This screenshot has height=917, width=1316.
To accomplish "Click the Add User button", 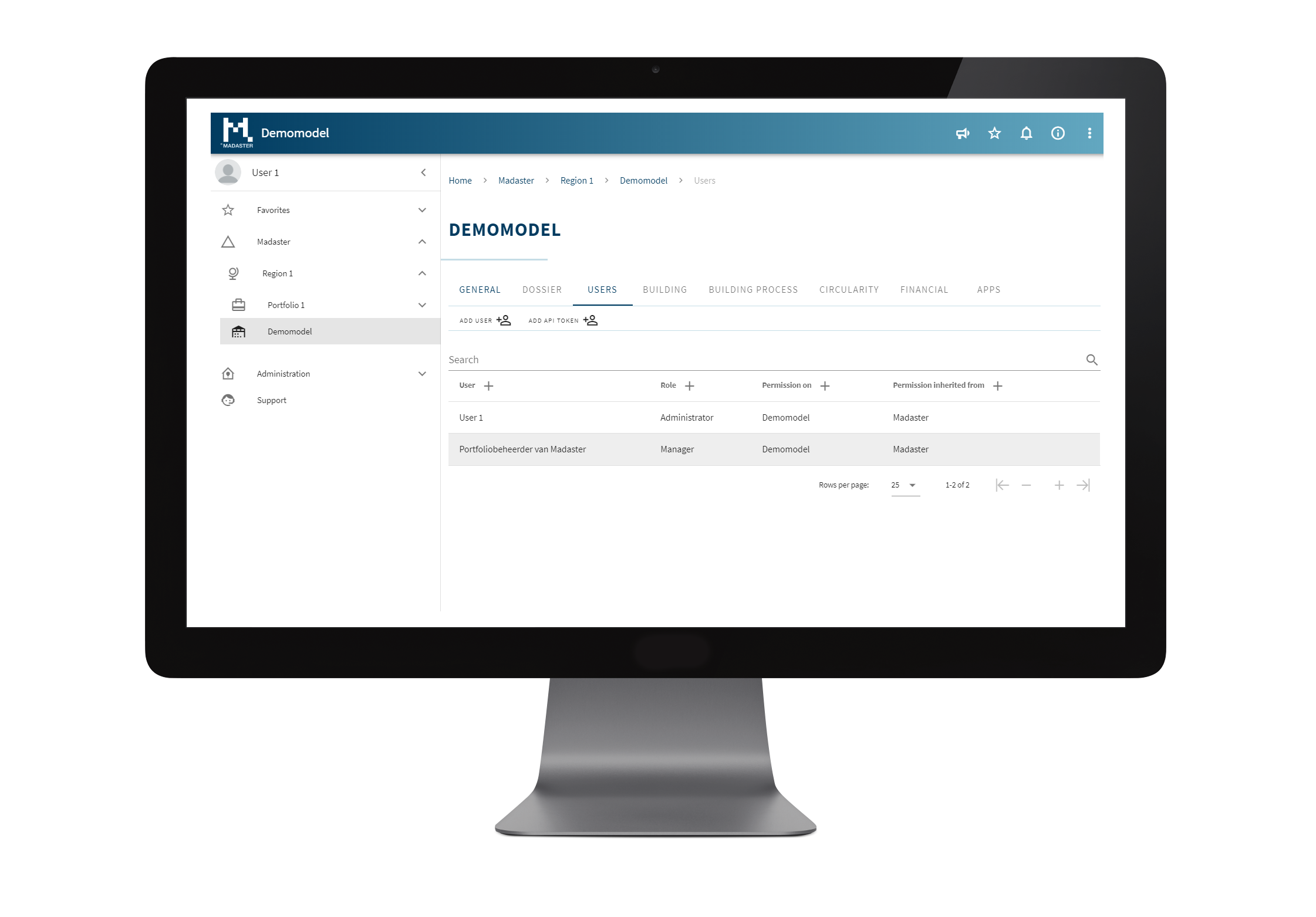I will pyautogui.click(x=483, y=319).
